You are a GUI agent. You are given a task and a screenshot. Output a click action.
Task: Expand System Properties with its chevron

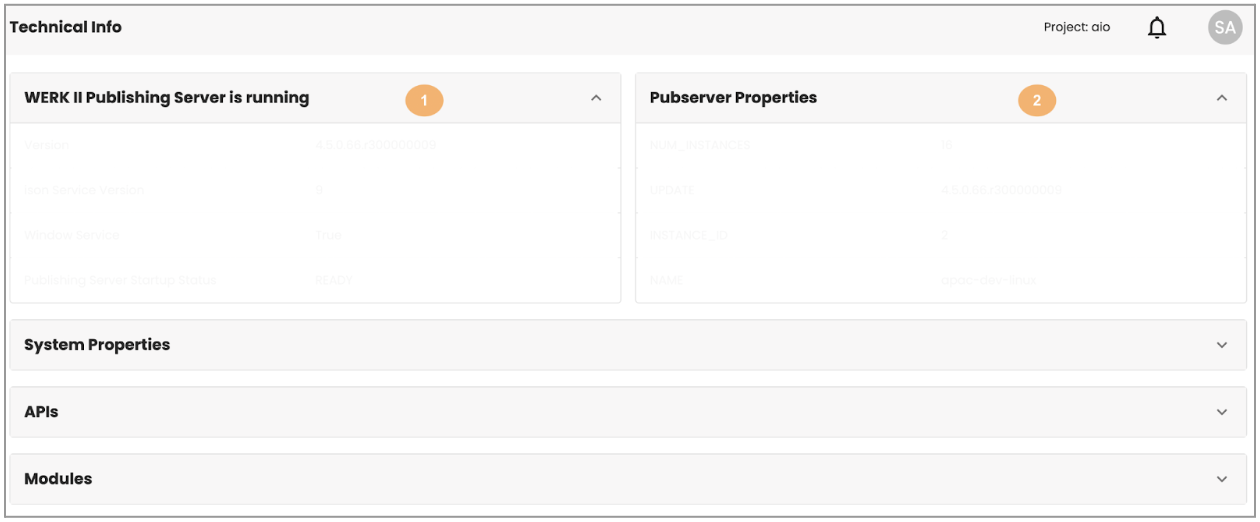tap(1221, 345)
